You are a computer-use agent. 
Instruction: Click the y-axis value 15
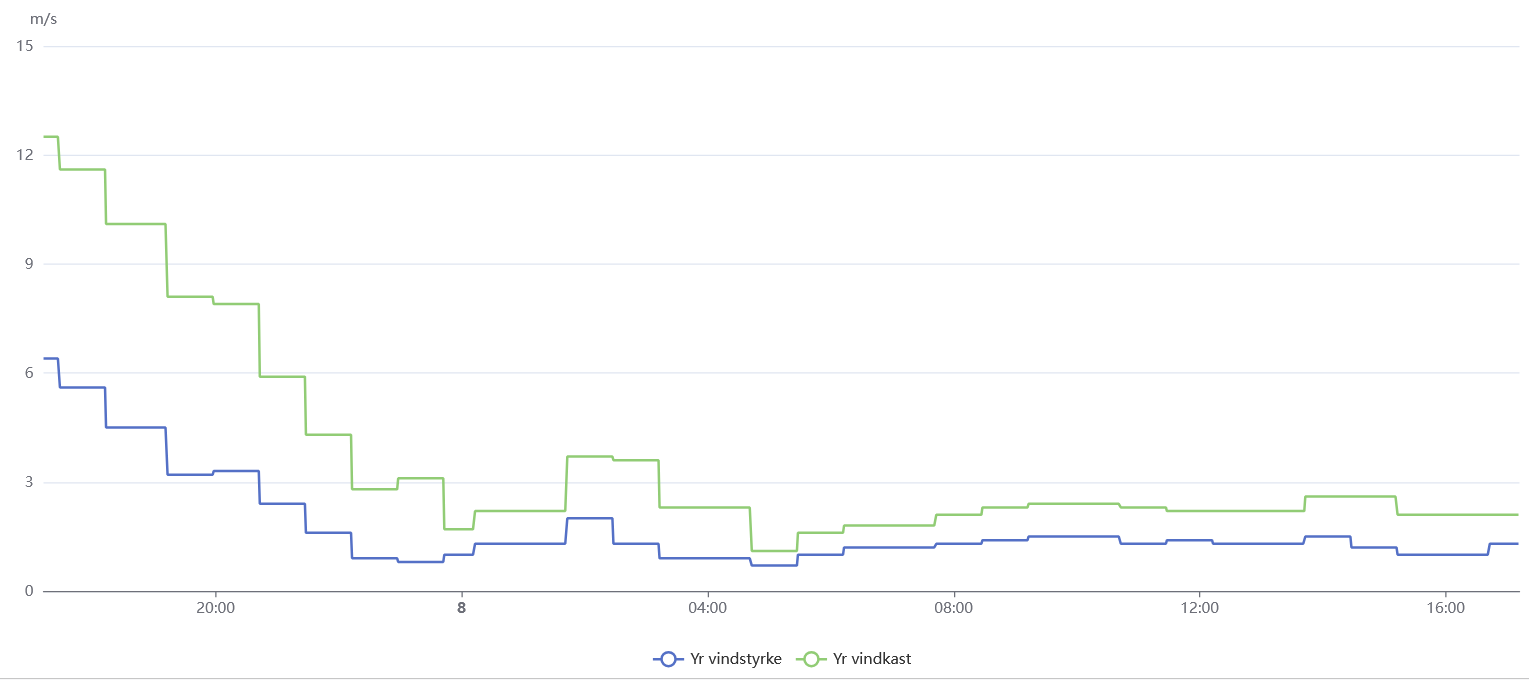click(x=25, y=46)
